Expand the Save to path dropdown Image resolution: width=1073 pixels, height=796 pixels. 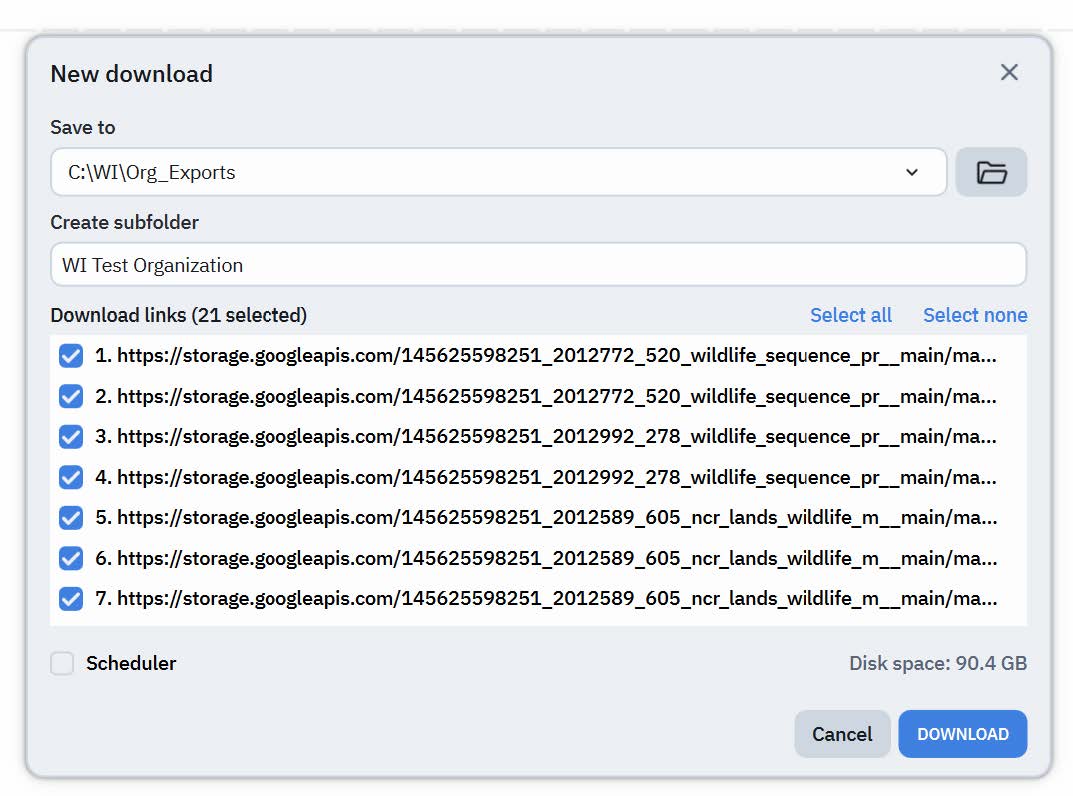(912, 172)
